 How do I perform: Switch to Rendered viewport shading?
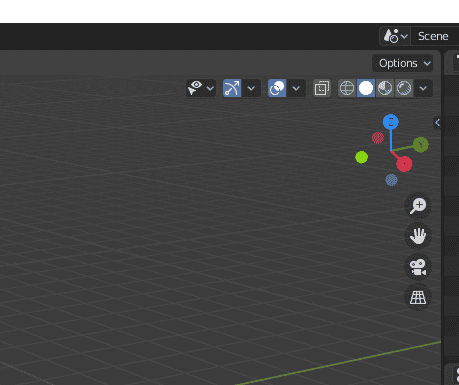pyautogui.click(x=404, y=88)
